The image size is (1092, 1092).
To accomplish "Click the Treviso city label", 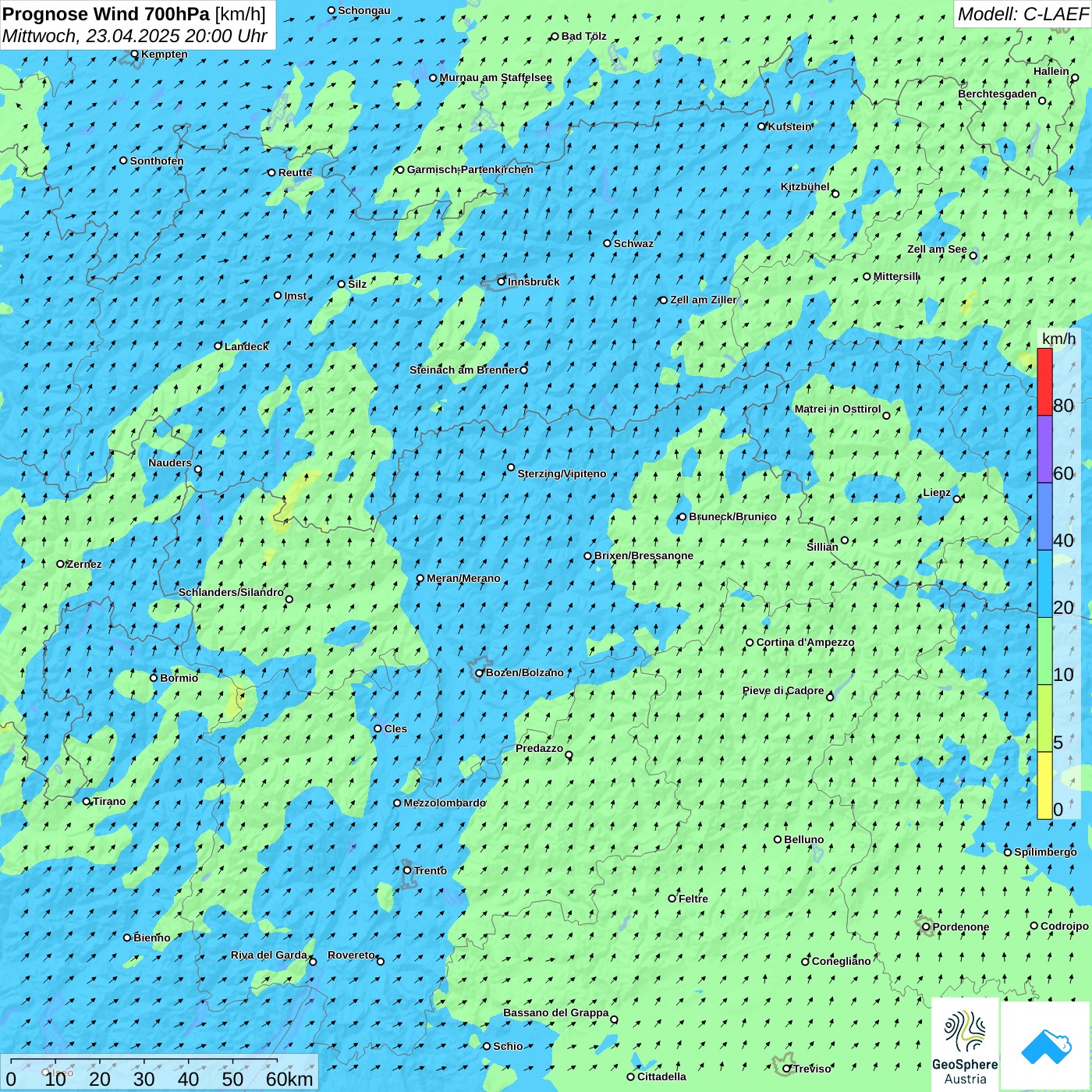I will tap(812, 1069).
